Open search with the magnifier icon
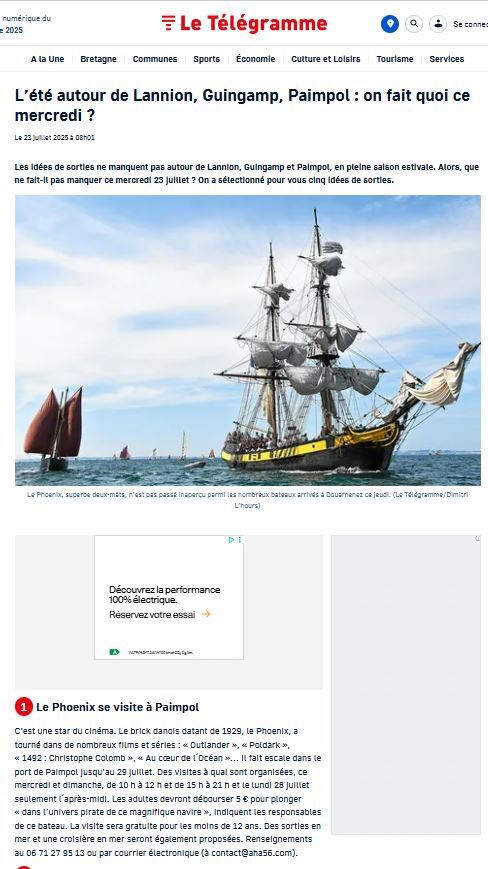Viewport: 488px width, 869px height. click(x=414, y=24)
